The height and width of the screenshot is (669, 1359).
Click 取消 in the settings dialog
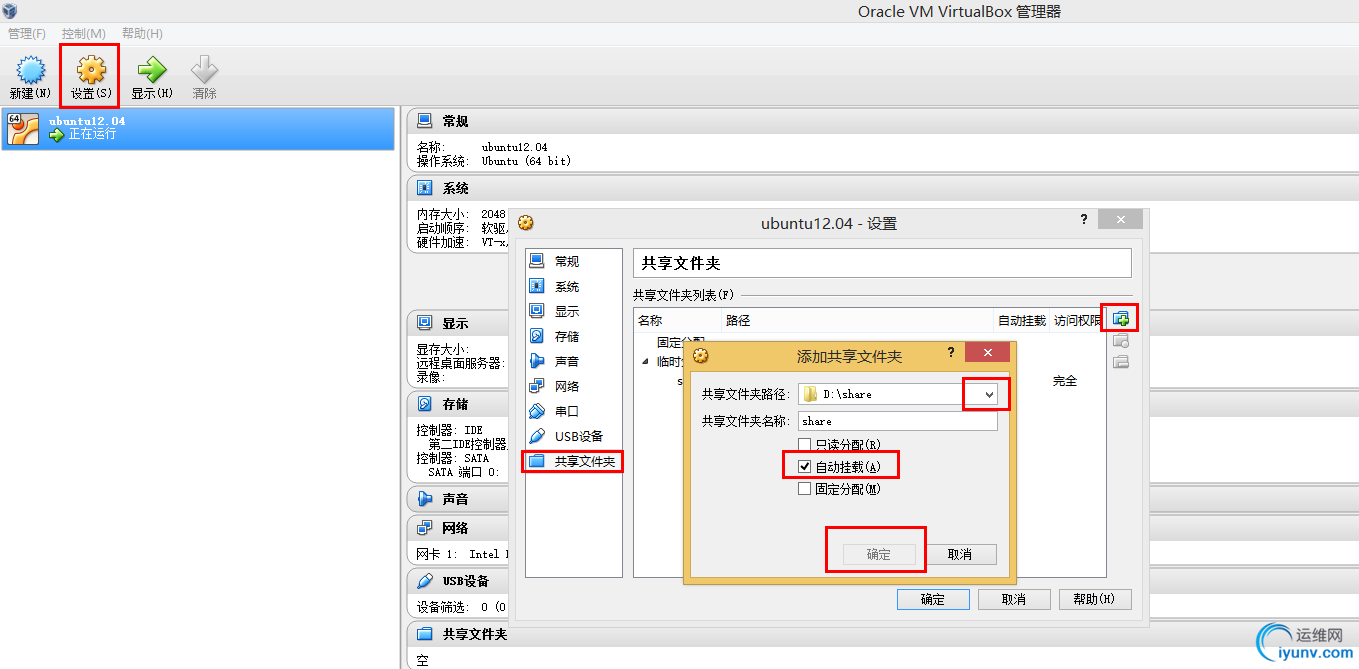pyautogui.click(x=1014, y=599)
